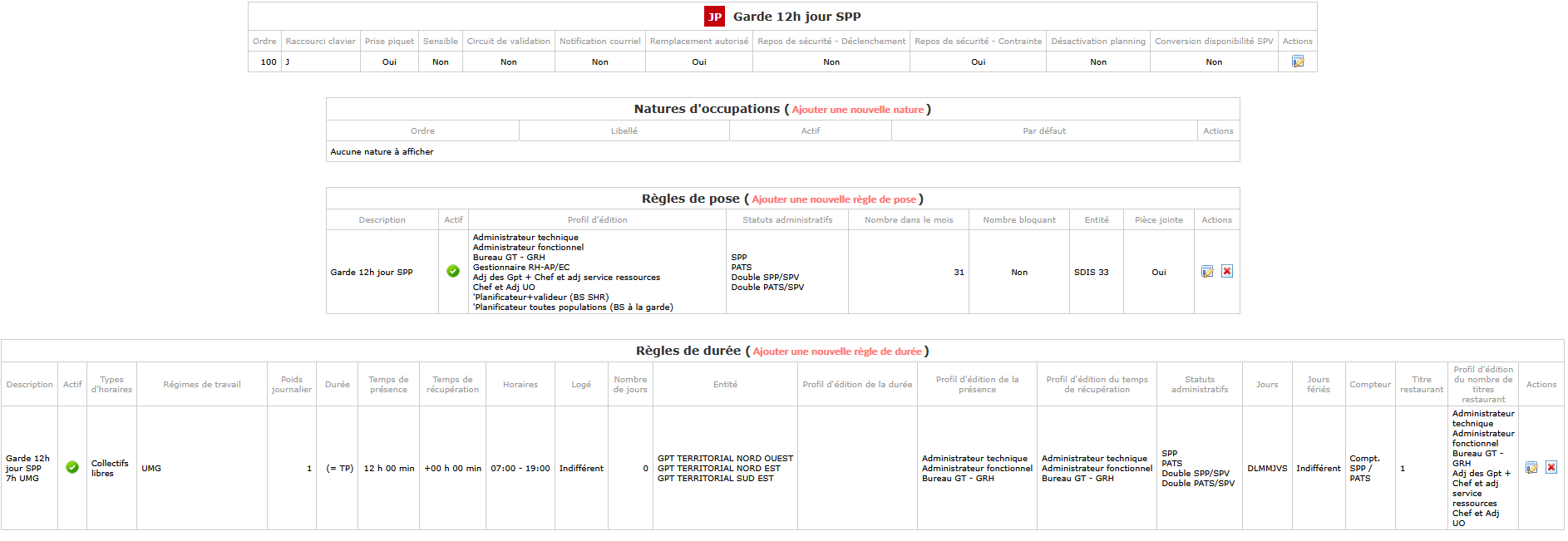
Task: Click the Désactivation planning column header
Action: point(1098,42)
